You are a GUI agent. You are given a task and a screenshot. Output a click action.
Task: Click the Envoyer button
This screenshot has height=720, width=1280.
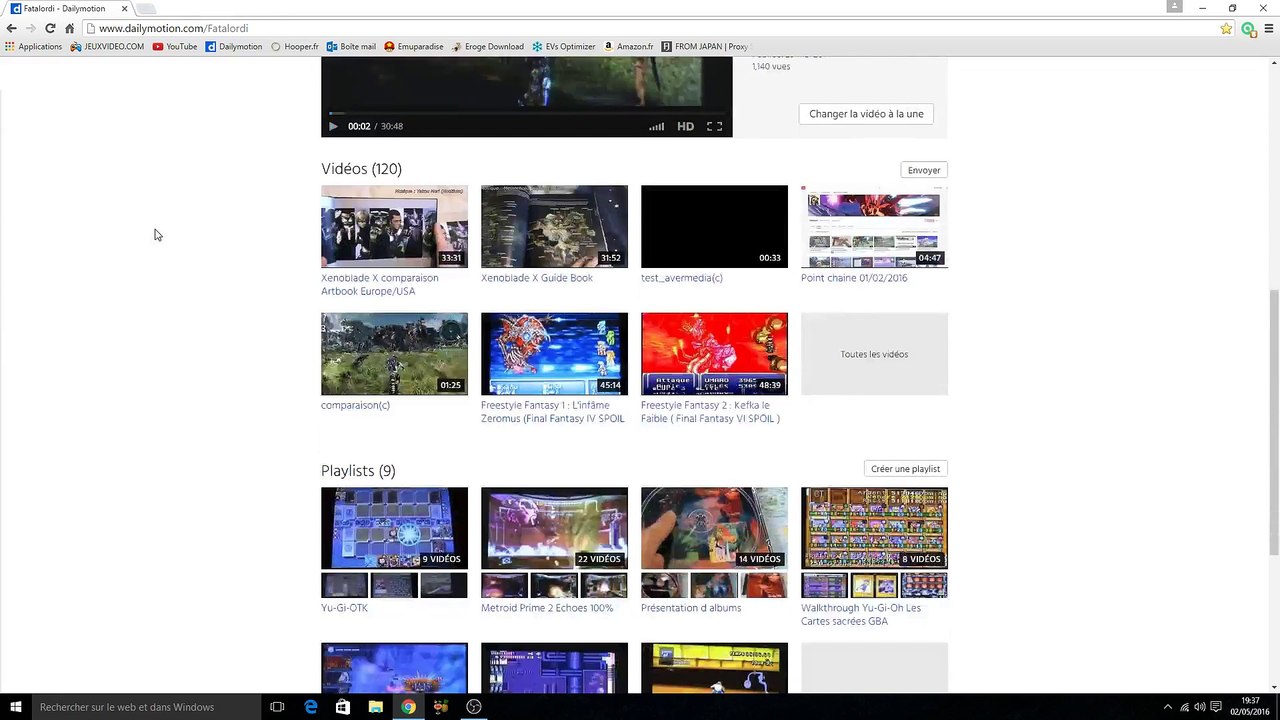924,170
